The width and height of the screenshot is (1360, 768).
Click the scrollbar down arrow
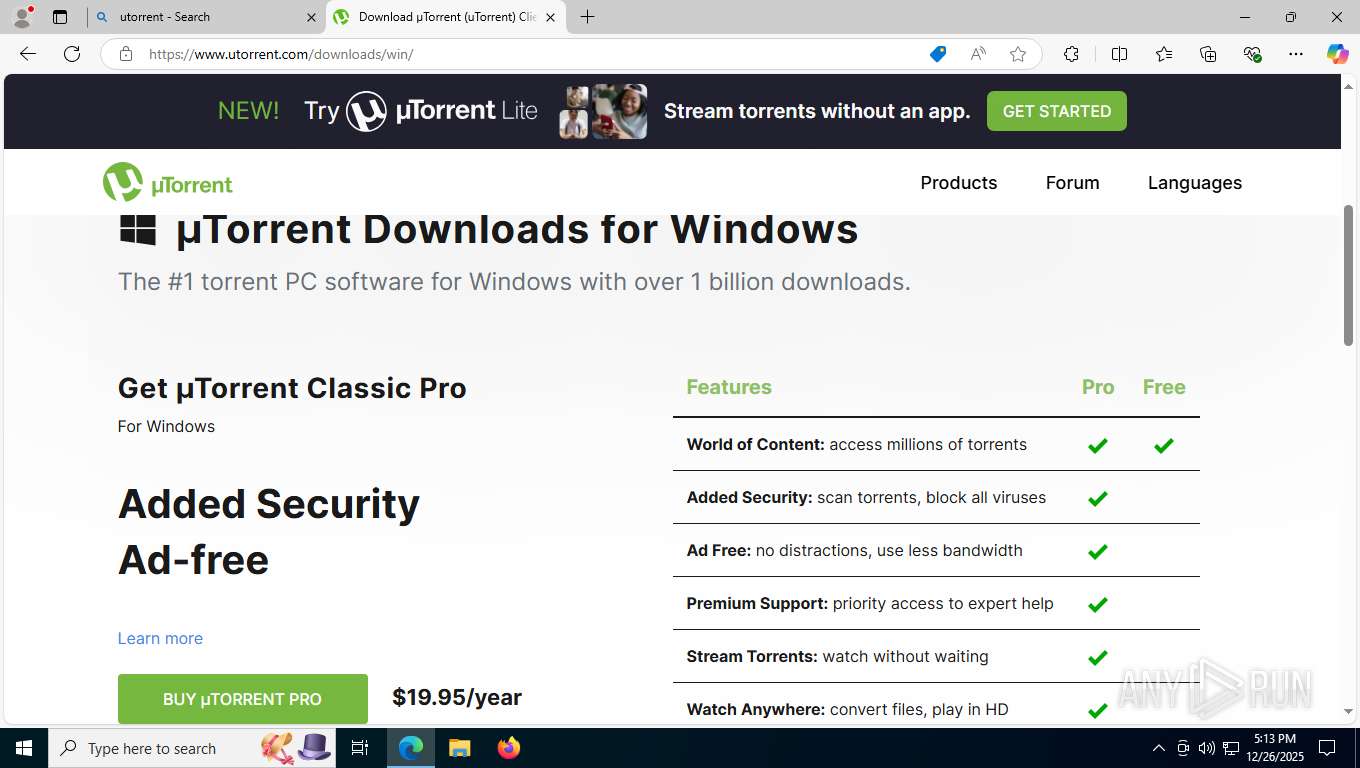coord(1349,712)
